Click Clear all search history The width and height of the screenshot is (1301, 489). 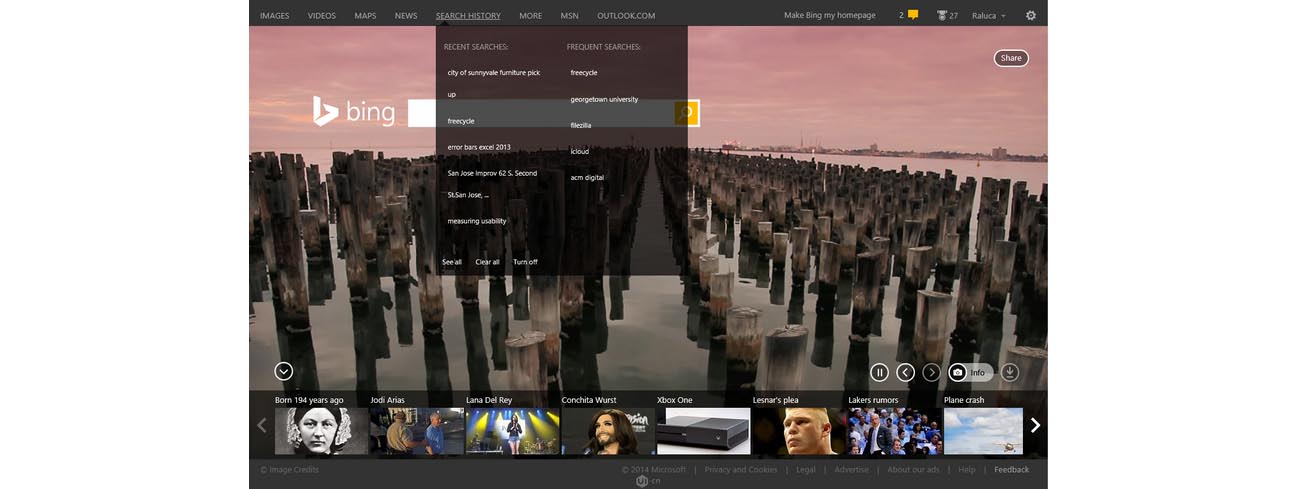pos(487,262)
